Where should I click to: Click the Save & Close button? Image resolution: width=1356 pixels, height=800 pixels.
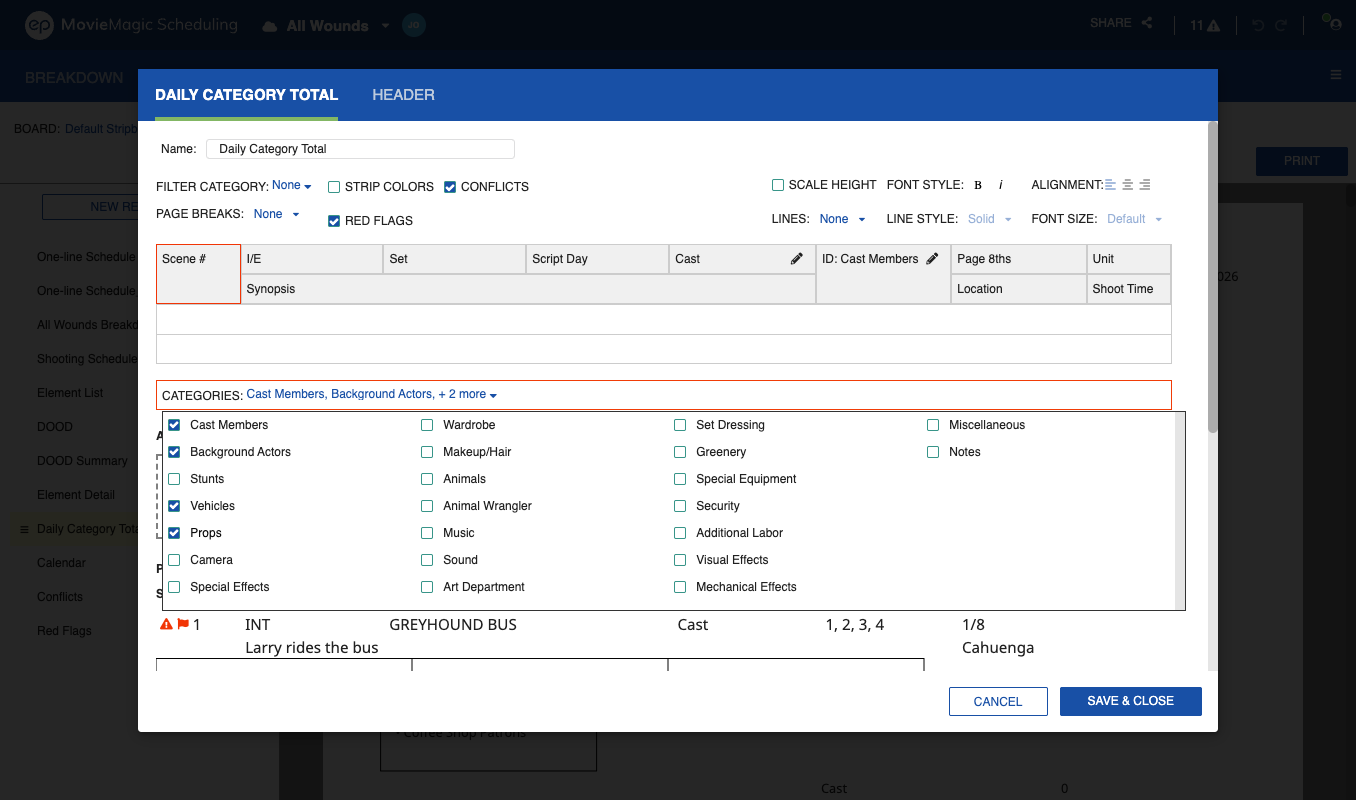coord(1131,701)
